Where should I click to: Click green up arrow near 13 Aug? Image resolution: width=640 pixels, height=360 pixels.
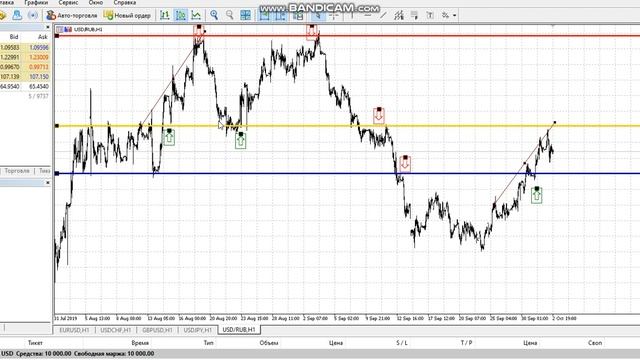click(169, 137)
